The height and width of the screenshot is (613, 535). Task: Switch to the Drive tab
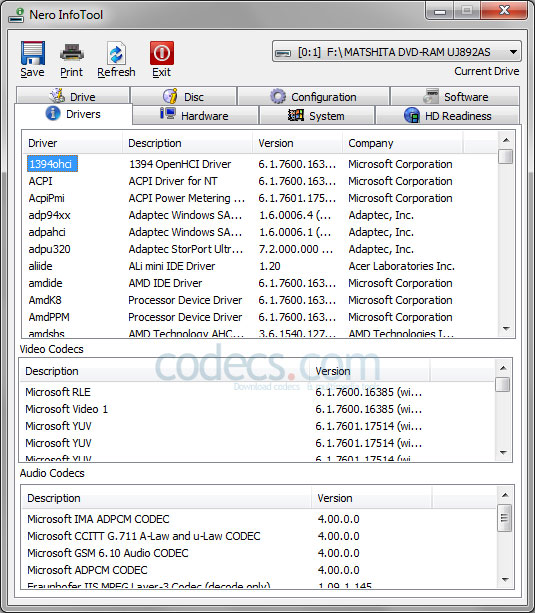(73, 96)
